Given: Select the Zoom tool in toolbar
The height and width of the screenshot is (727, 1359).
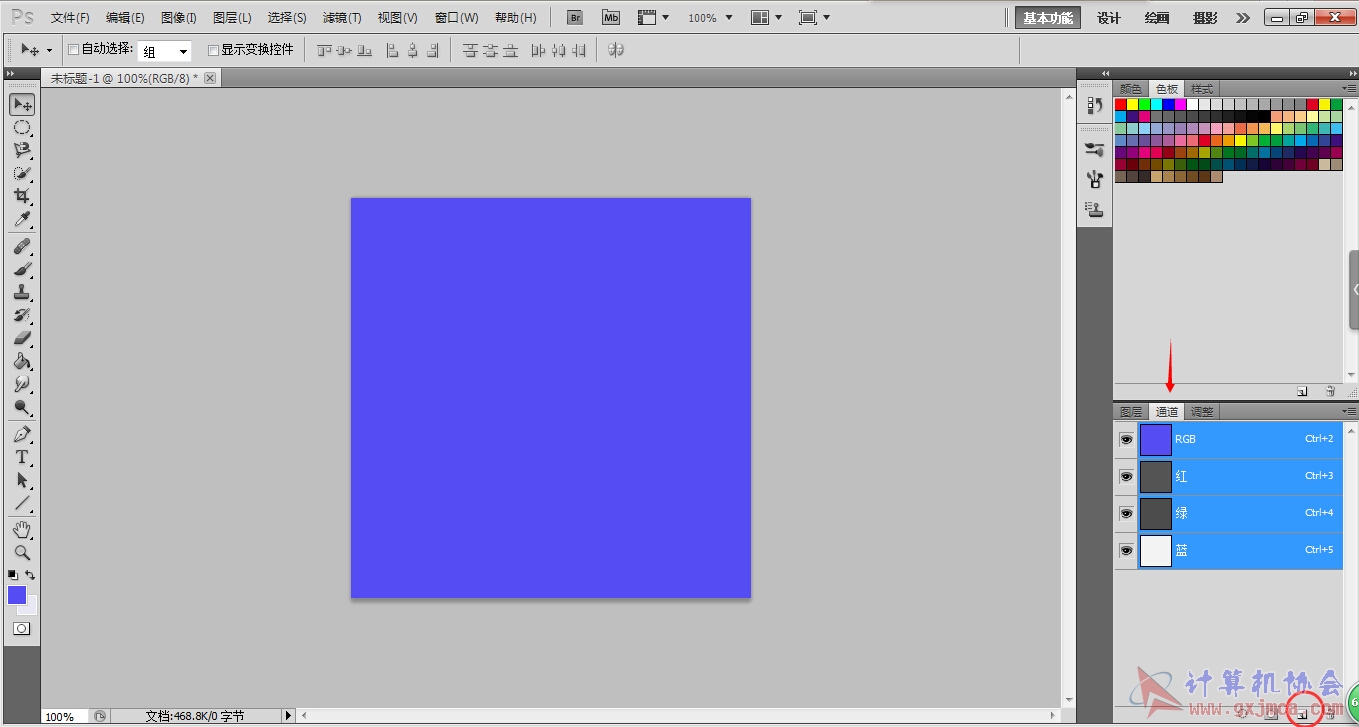Looking at the screenshot, I should tap(21, 552).
